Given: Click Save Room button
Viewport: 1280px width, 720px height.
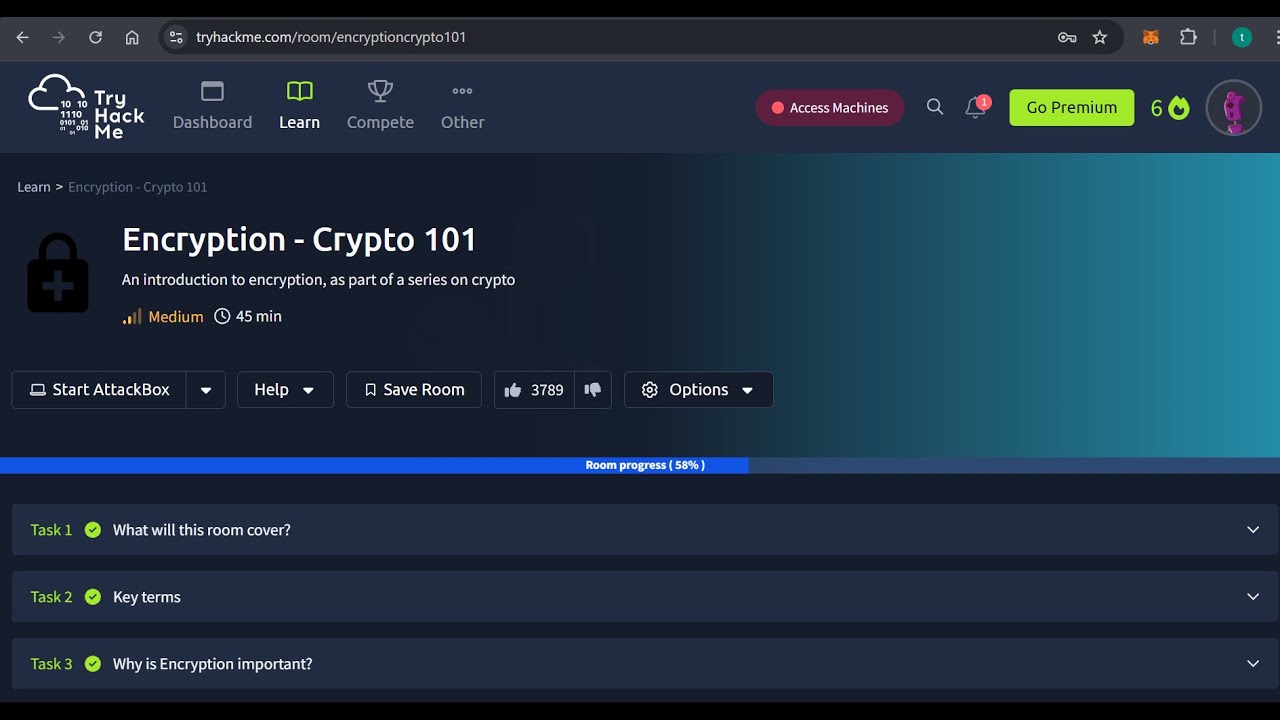Looking at the screenshot, I should point(414,390).
